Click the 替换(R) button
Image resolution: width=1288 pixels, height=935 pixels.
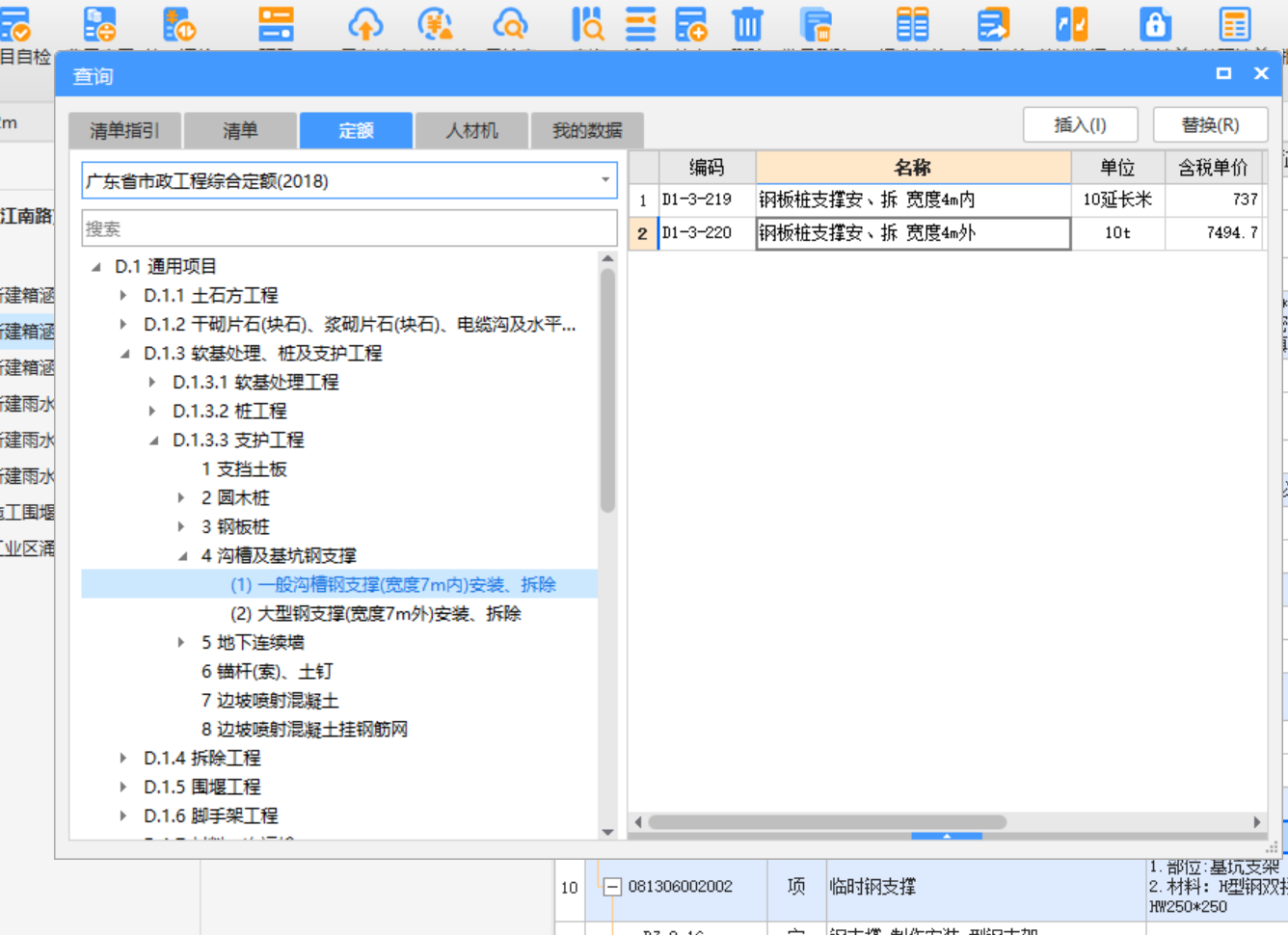click(1211, 125)
